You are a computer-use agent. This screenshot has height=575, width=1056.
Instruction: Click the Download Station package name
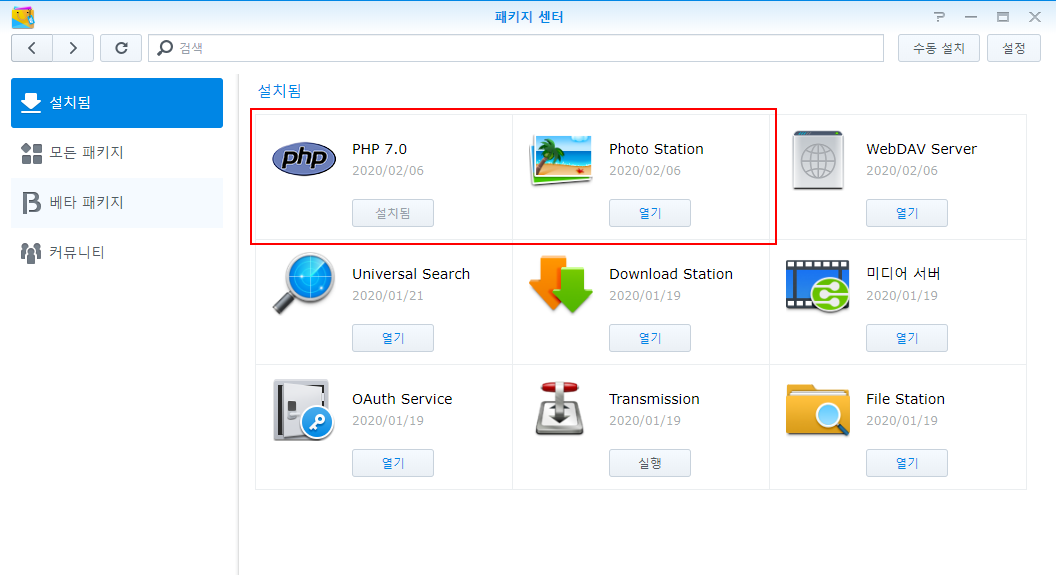coord(671,274)
